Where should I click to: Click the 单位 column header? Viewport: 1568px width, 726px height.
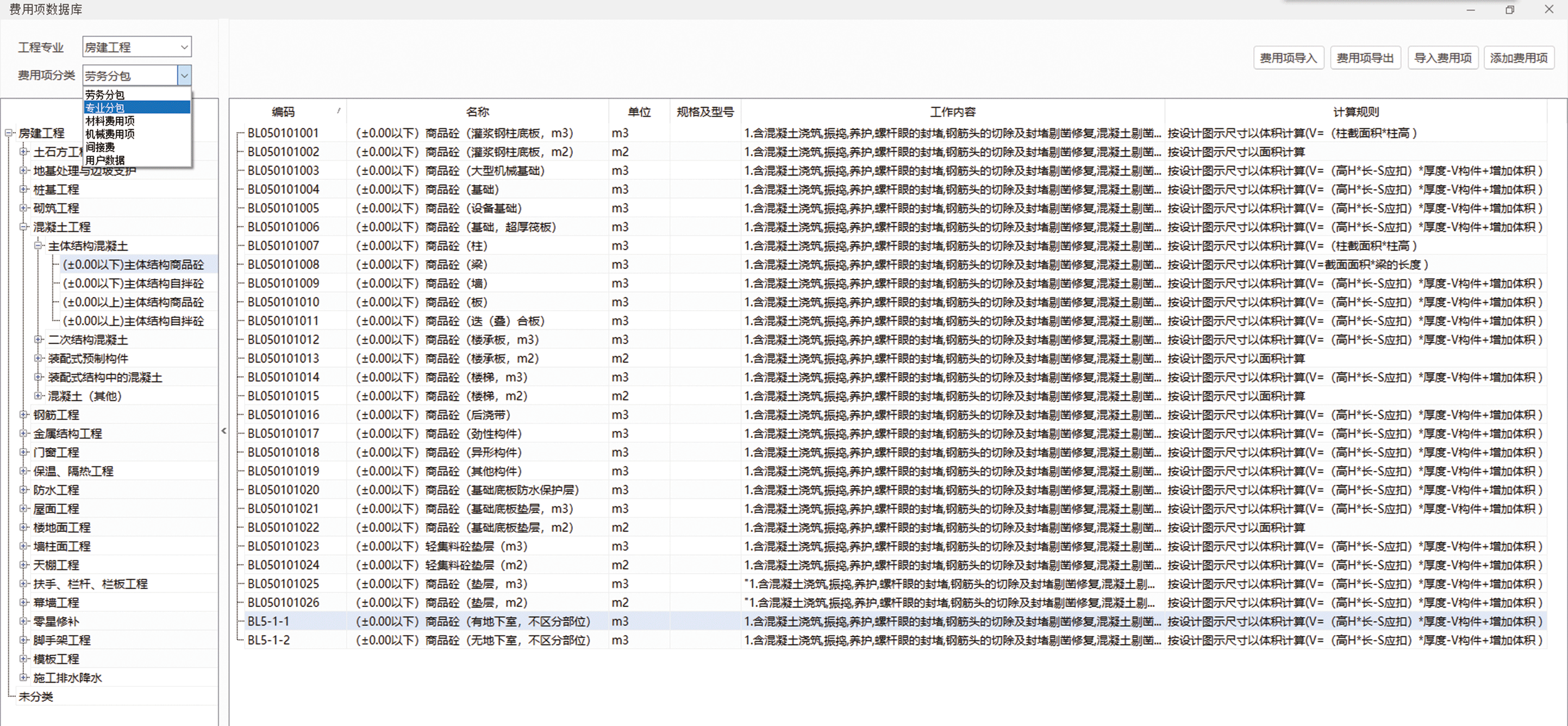pos(639,112)
